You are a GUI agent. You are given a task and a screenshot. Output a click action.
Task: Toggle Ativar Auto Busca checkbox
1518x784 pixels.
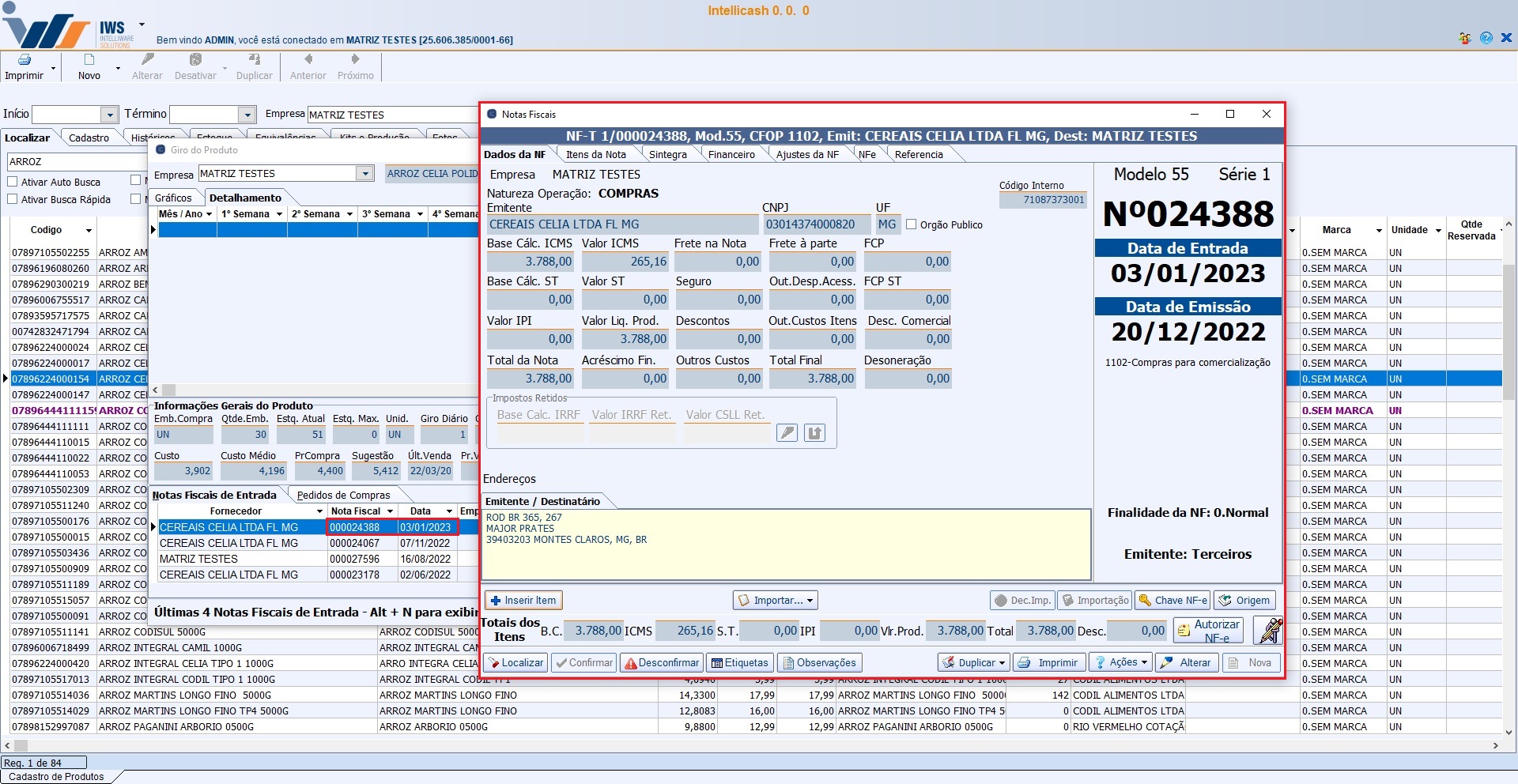(x=13, y=182)
